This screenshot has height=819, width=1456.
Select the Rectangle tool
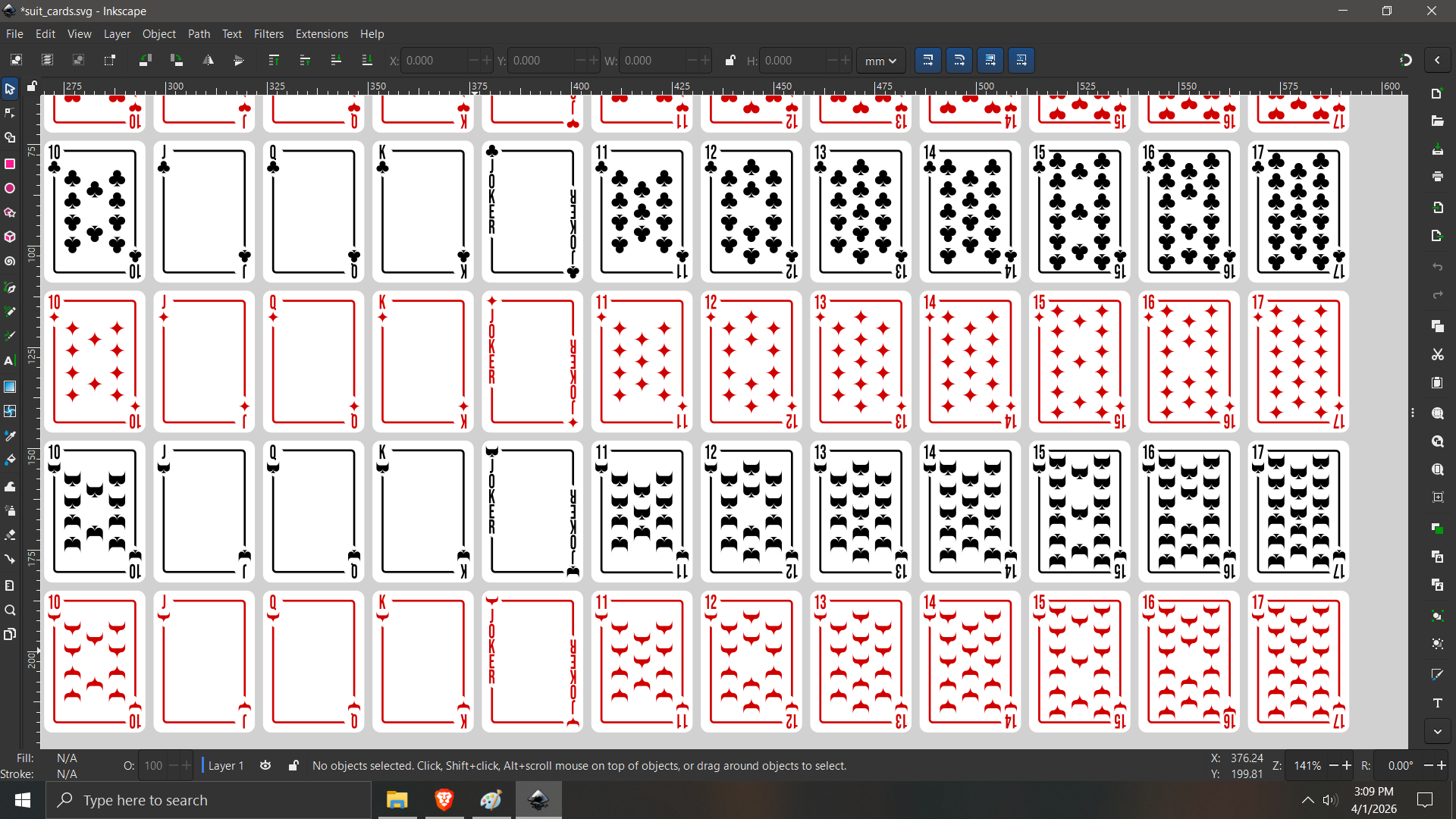click(10, 164)
